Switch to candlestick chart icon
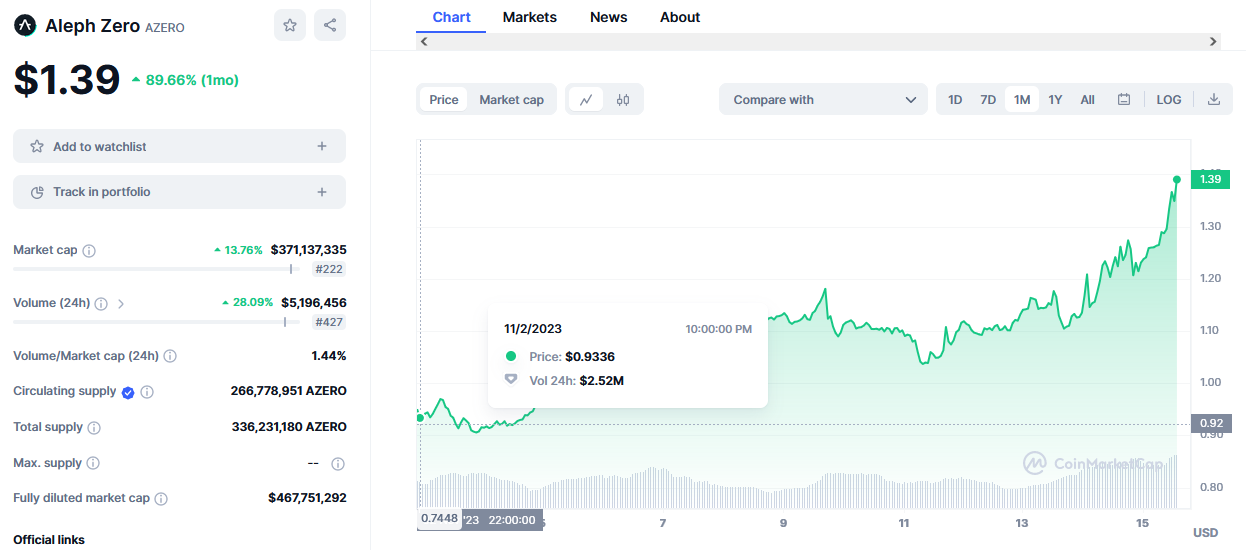1246x550 pixels. 623,100
